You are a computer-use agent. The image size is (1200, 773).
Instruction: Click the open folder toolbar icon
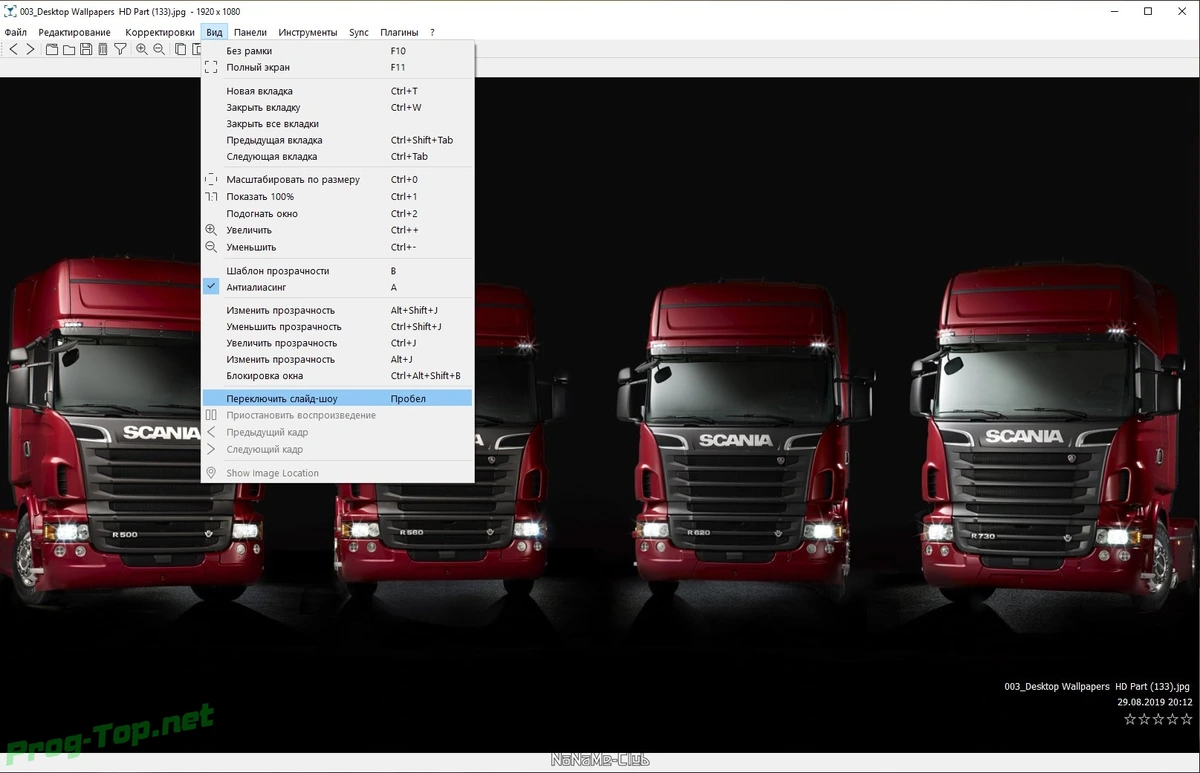click(69, 49)
